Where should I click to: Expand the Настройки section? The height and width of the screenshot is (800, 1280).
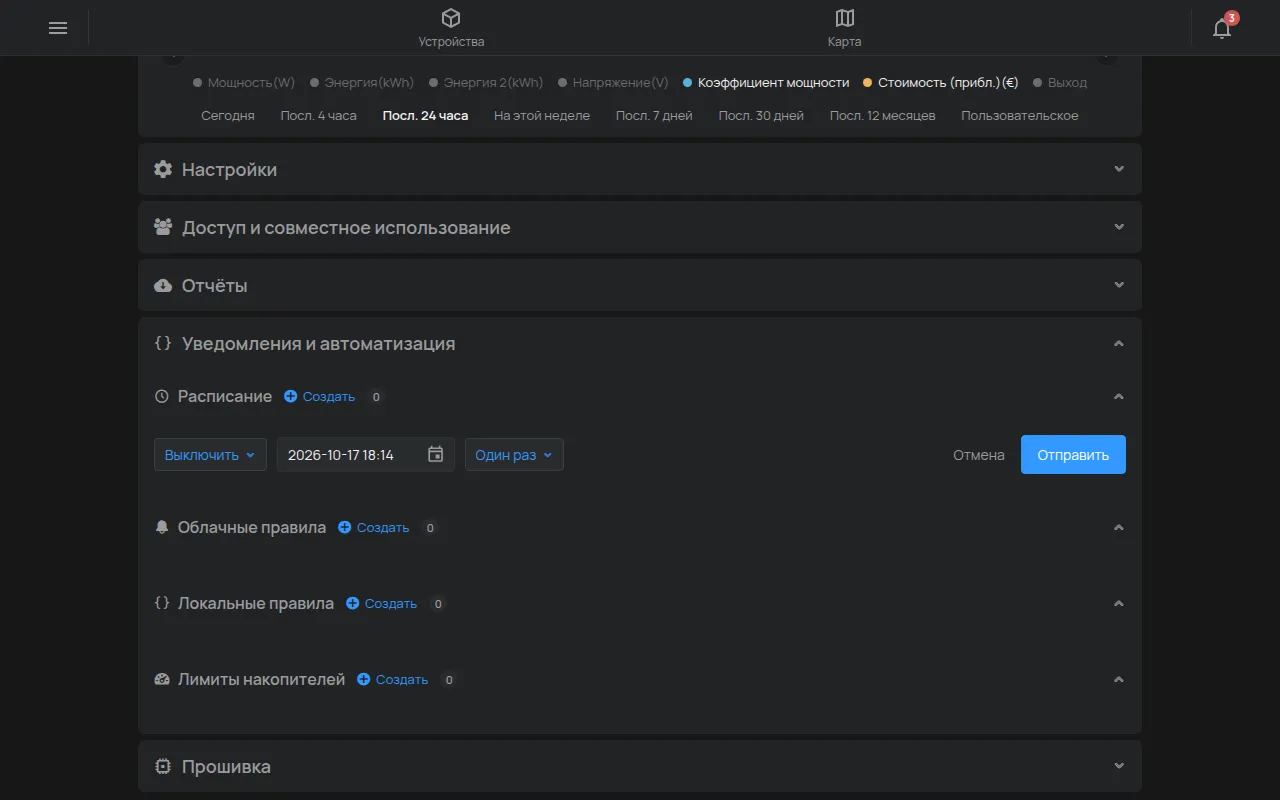pos(640,169)
